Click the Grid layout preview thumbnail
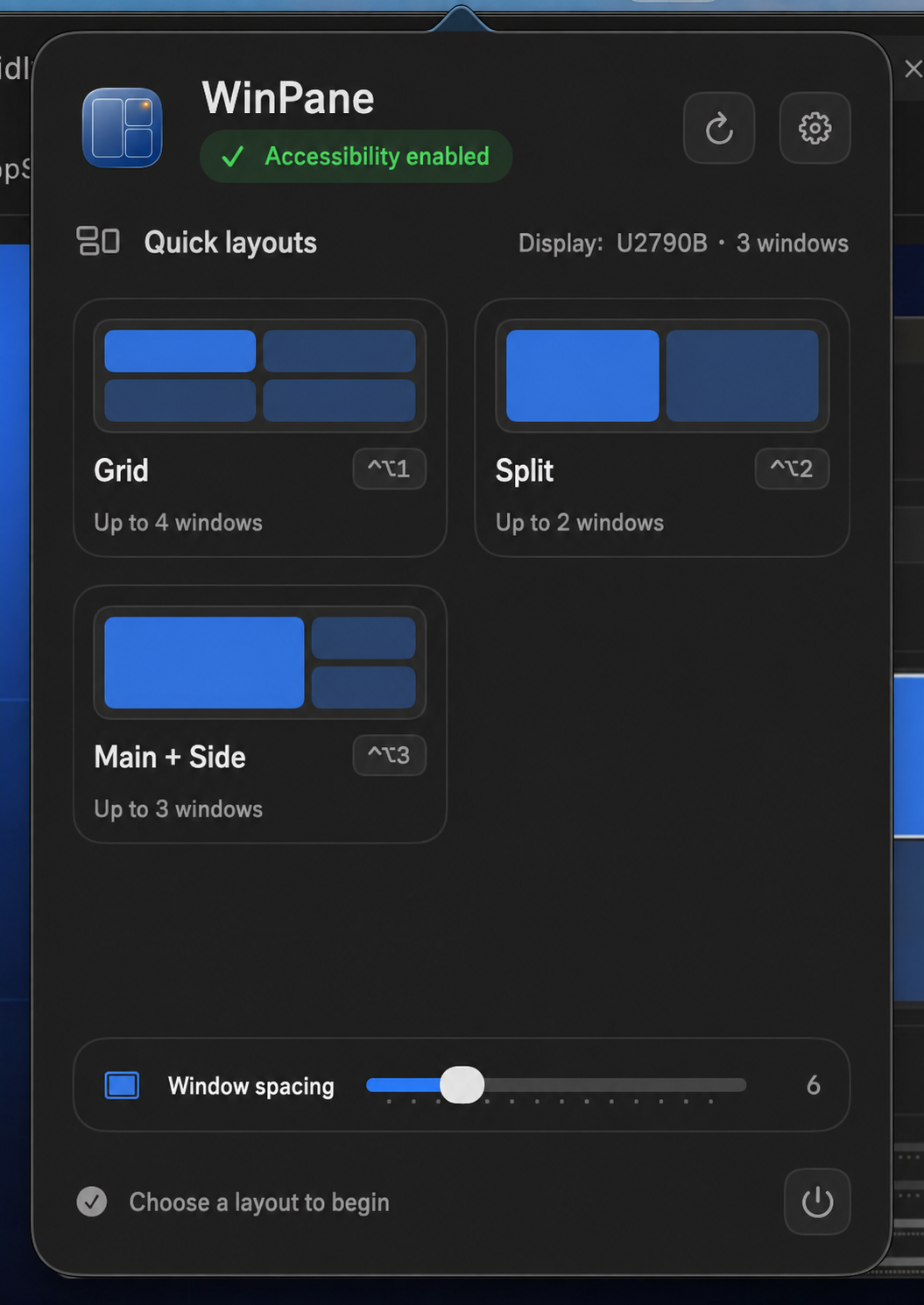The width and height of the screenshot is (924, 1305). (260, 376)
